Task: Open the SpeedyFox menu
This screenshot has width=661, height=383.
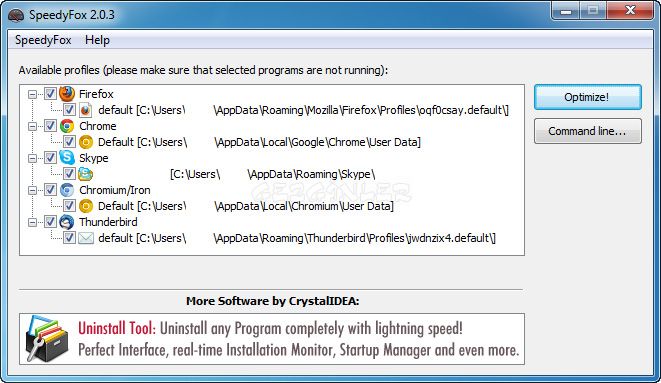Action: click(x=43, y=40)
